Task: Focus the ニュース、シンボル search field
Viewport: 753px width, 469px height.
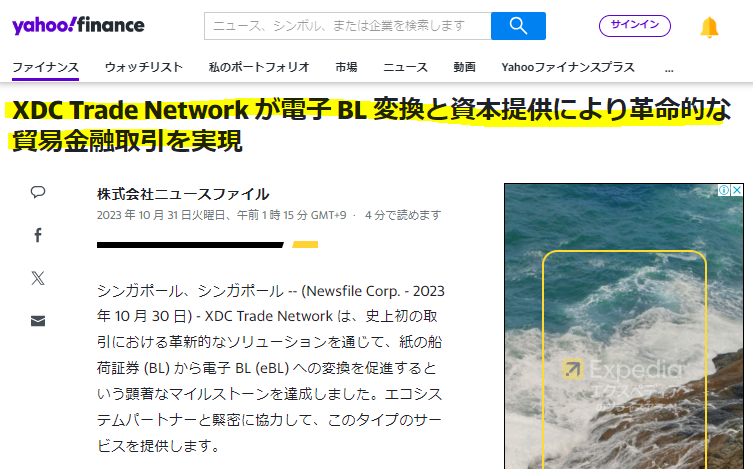Action: coord(348,26)
